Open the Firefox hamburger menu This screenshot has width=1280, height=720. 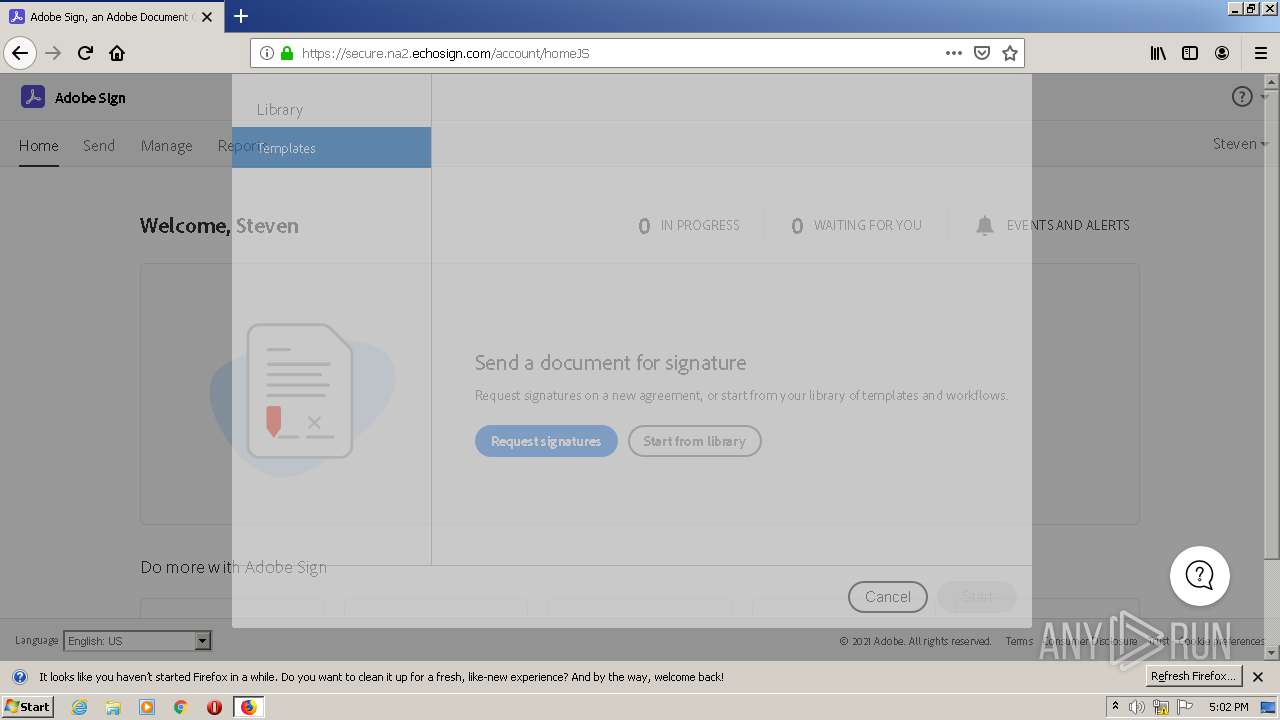[x=1260, y=53]
